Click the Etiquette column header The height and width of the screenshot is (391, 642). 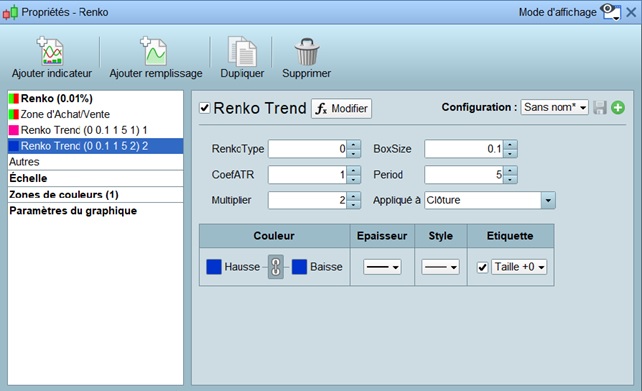point(510,236)
